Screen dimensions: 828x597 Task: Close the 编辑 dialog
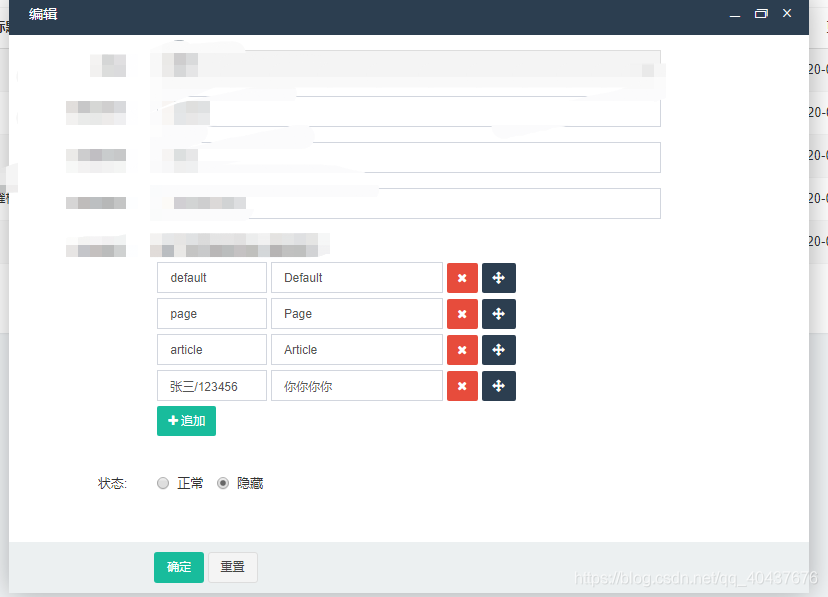787,13
